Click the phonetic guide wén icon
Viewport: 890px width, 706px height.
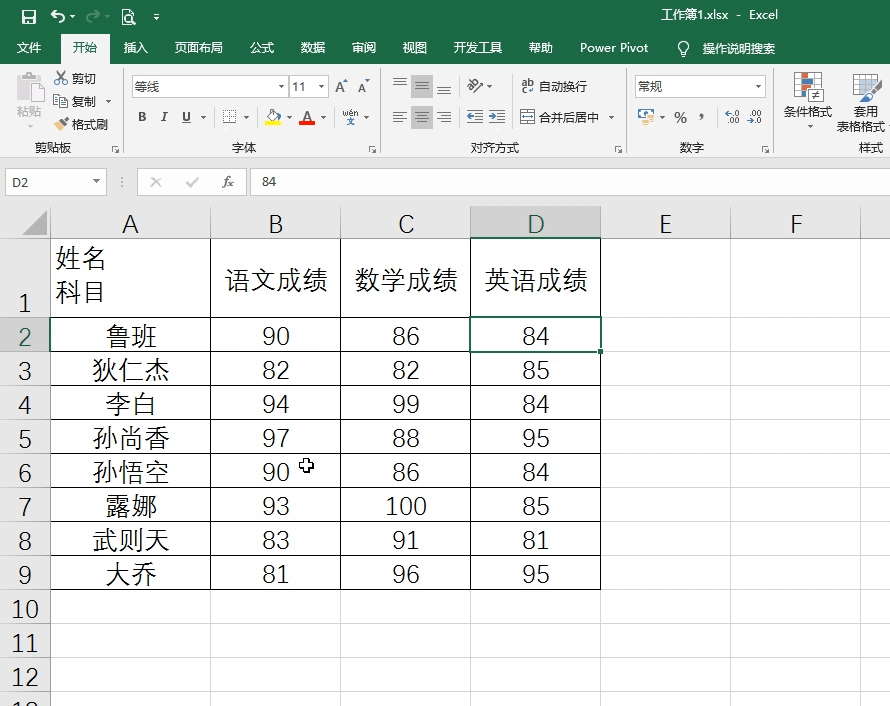(x=350, y=117)
